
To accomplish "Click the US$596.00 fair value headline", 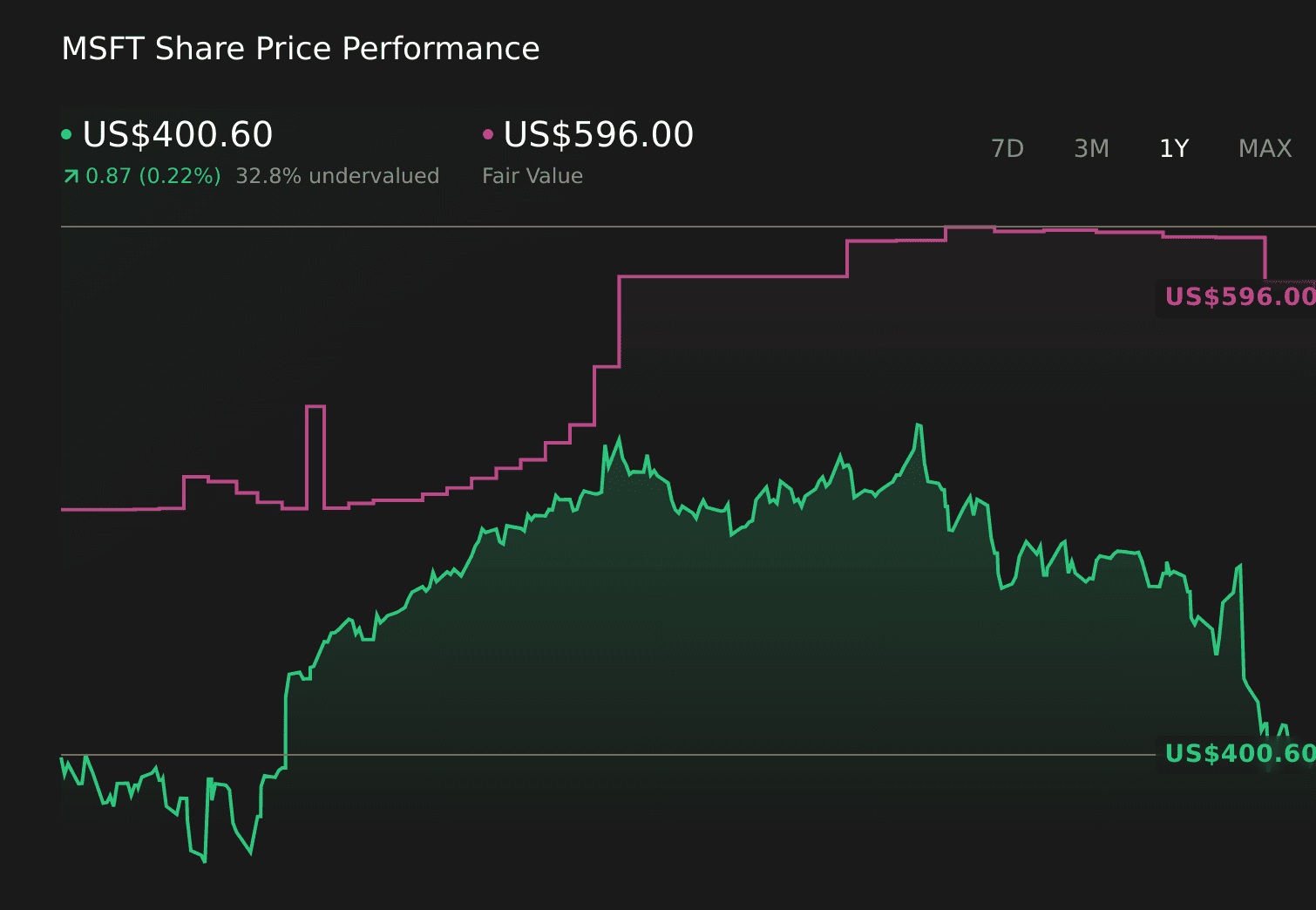I will pyautogui.click(x=599, y=134).
